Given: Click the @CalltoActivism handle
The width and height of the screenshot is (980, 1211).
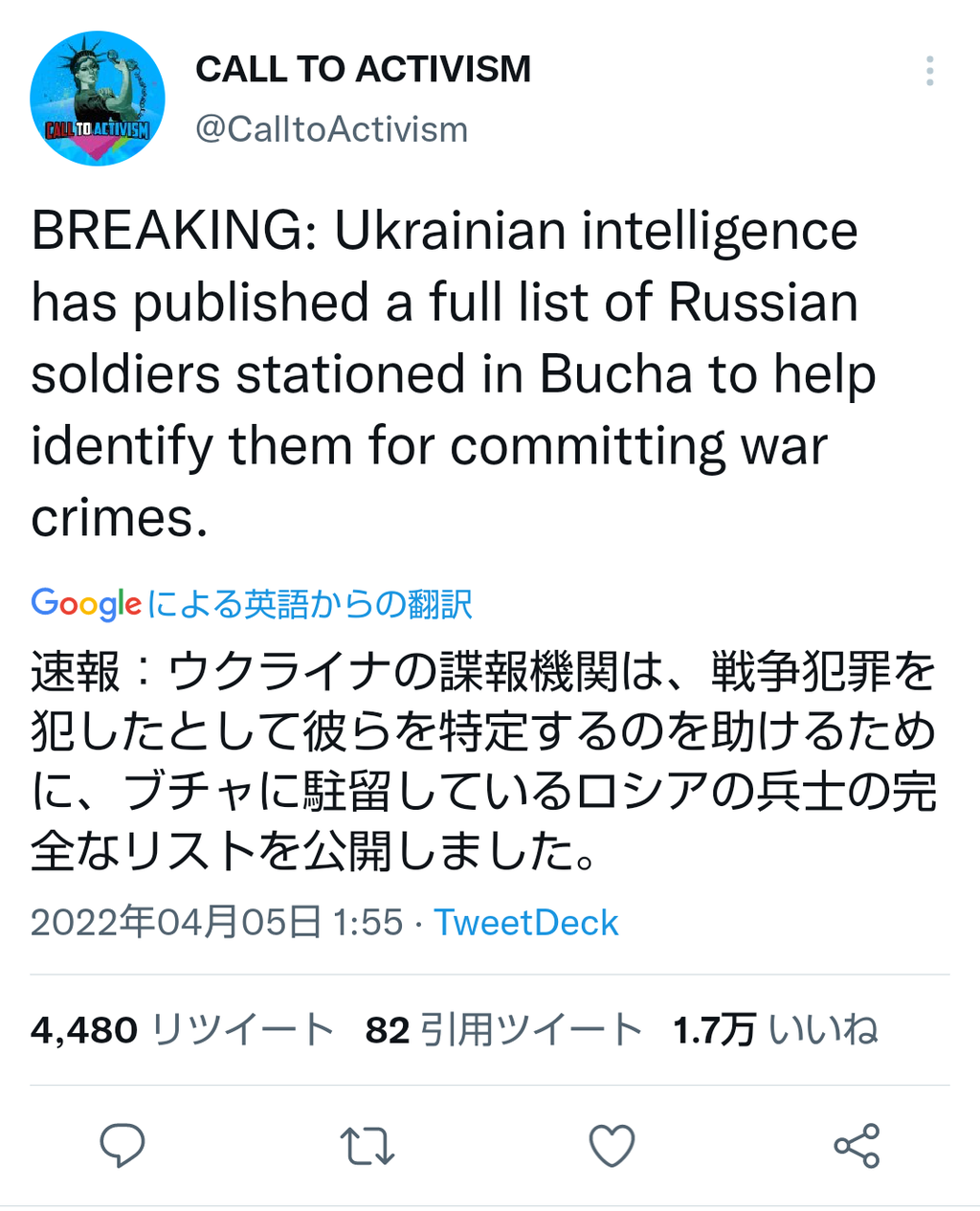Looking at the screenshot, I should tap(331, 129).
